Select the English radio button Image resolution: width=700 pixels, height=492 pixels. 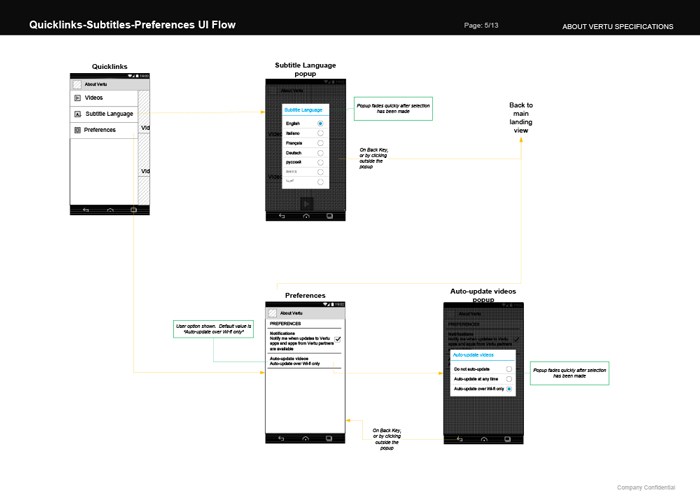pos(320,123)
